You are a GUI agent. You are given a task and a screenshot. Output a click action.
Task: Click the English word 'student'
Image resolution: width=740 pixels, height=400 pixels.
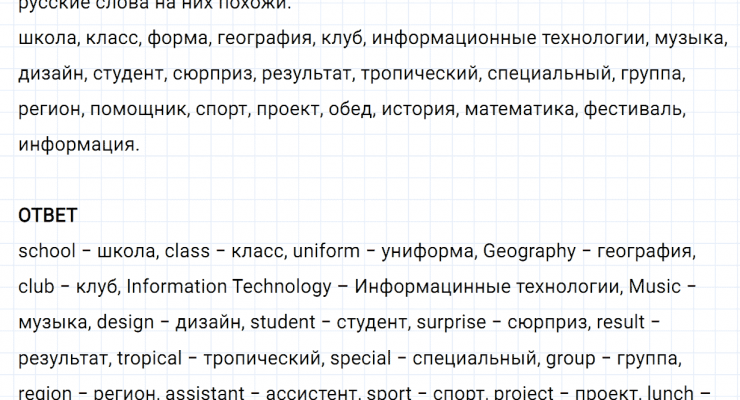point(282,322)
